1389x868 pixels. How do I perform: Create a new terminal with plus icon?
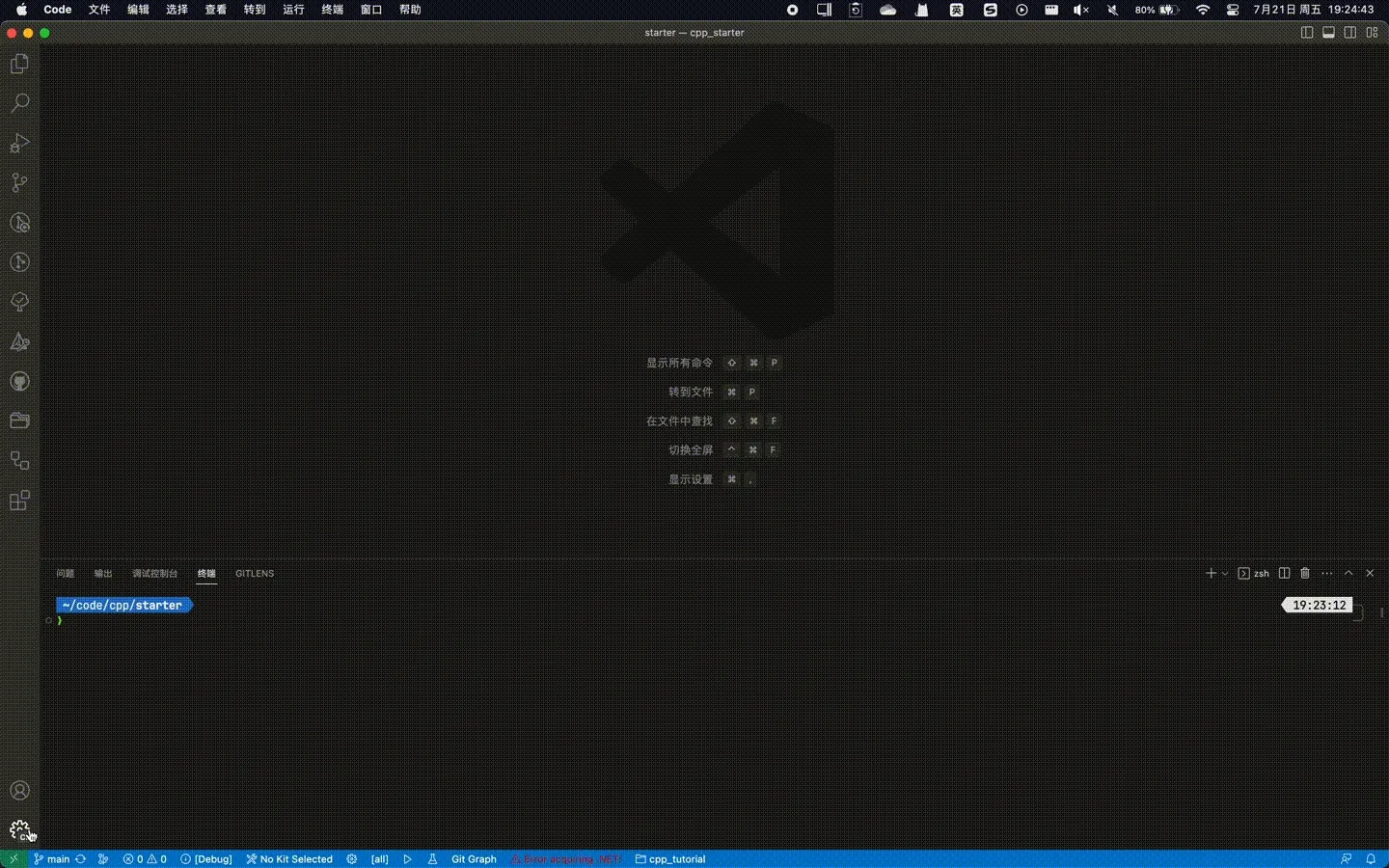1211,573
